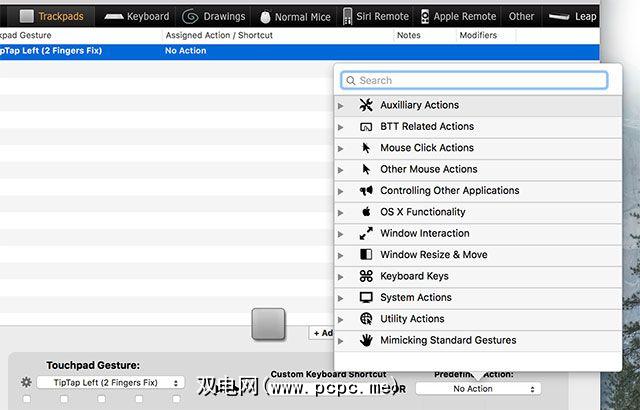The height and width of the screenshot is (410, 640).
Task: Click the System Actions monitor icon
Action: (x=366, y=297)
